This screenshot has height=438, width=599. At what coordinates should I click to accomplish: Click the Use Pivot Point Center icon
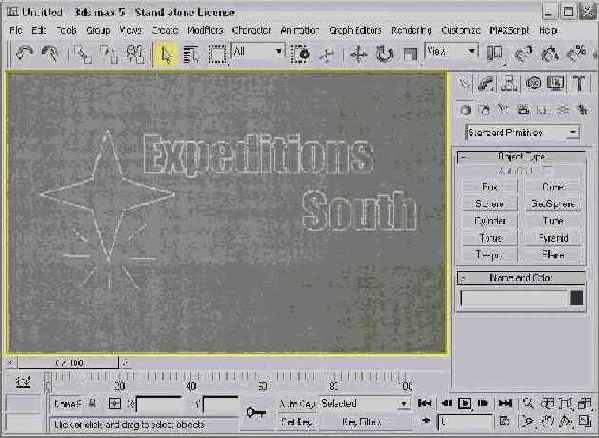[495, 54]
